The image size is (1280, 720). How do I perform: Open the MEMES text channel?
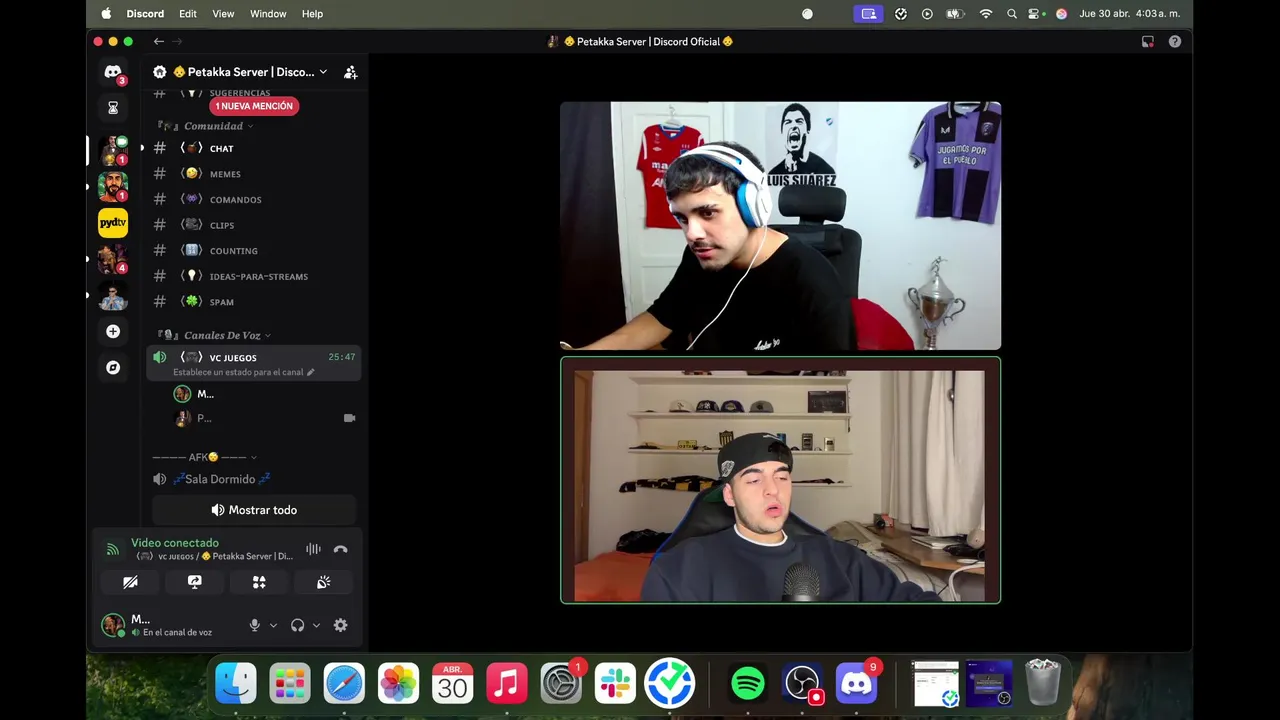point(254,174)
